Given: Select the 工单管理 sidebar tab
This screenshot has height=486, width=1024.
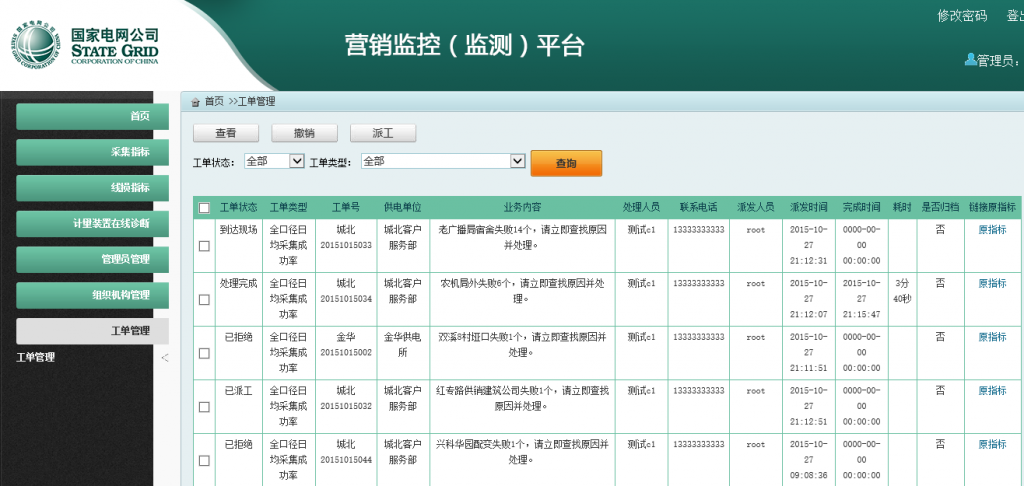Looking at the screenshot, I should pyautogui.click(x=92, y=331).
